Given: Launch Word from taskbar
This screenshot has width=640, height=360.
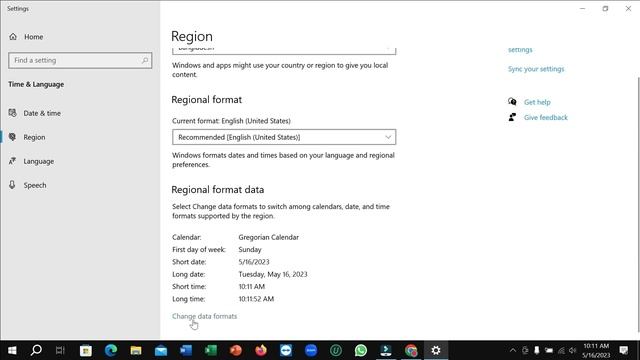Looking at the screenshot, I should click(x=186, y=350).
